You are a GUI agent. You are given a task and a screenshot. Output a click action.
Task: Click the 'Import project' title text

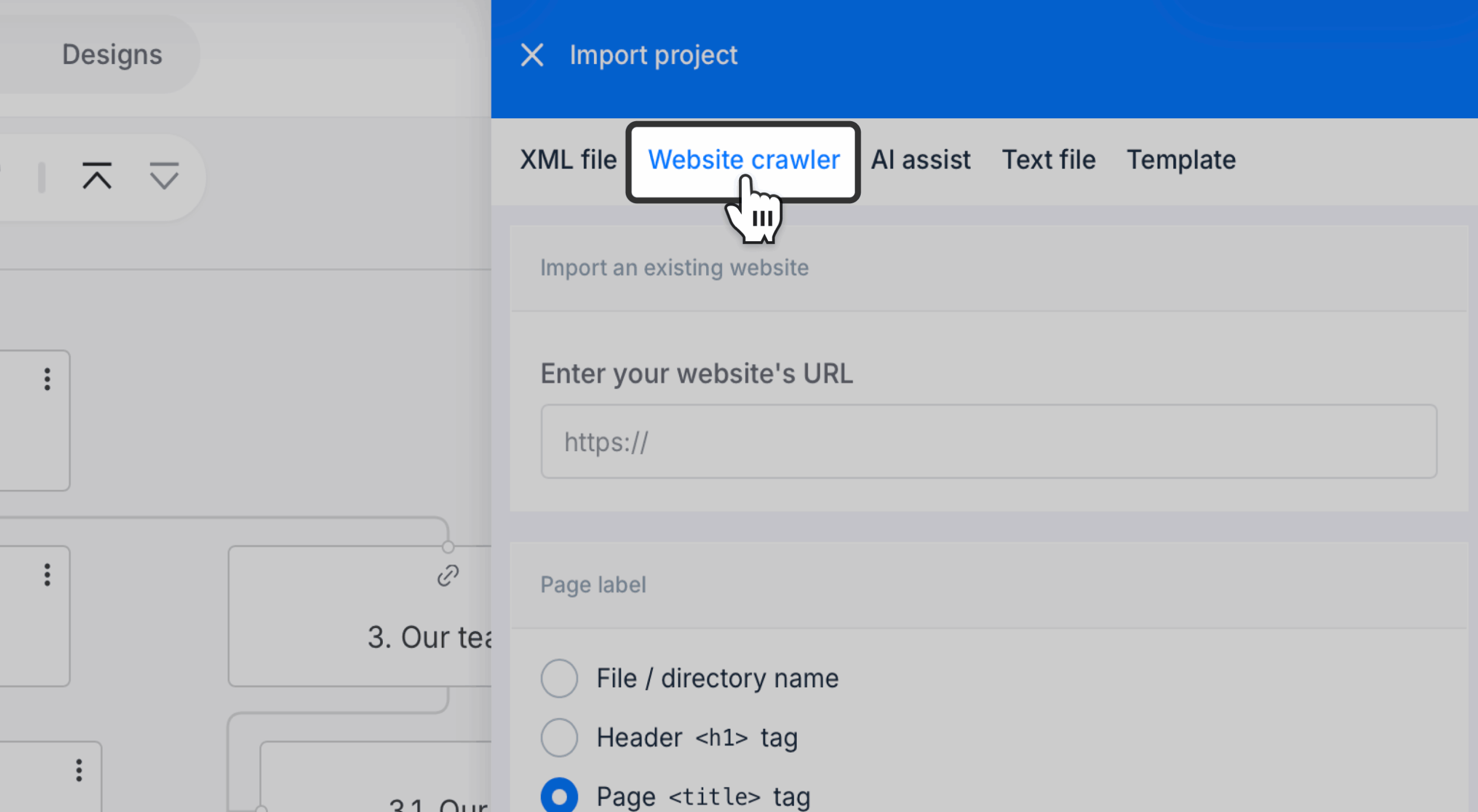click(x=653, y=55)
